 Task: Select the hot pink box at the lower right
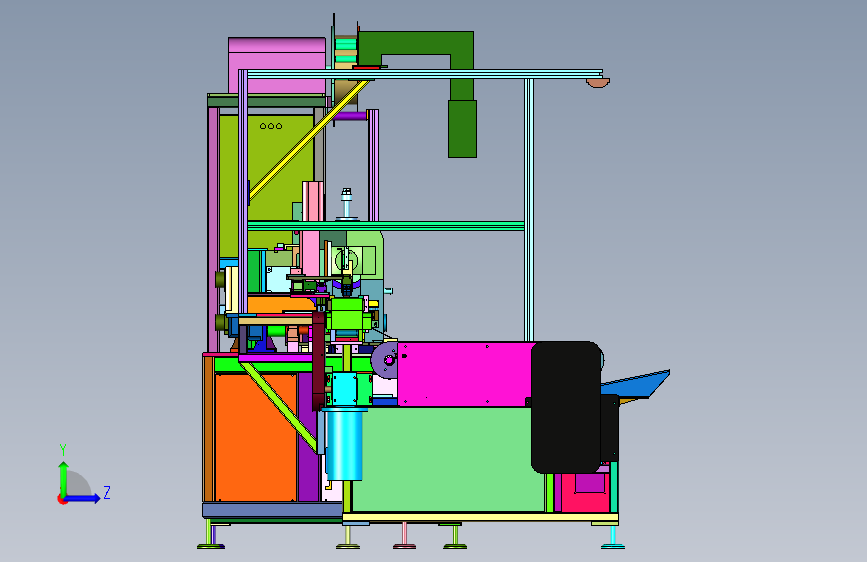586,492
